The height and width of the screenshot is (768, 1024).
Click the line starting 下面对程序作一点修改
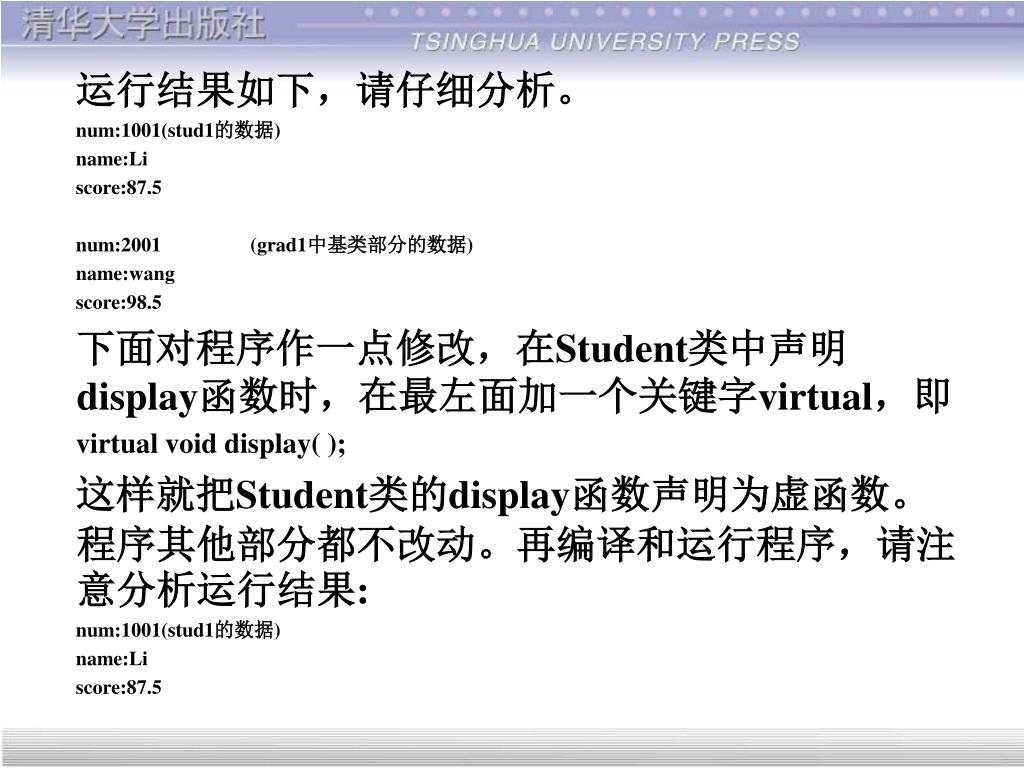point(461,348)
